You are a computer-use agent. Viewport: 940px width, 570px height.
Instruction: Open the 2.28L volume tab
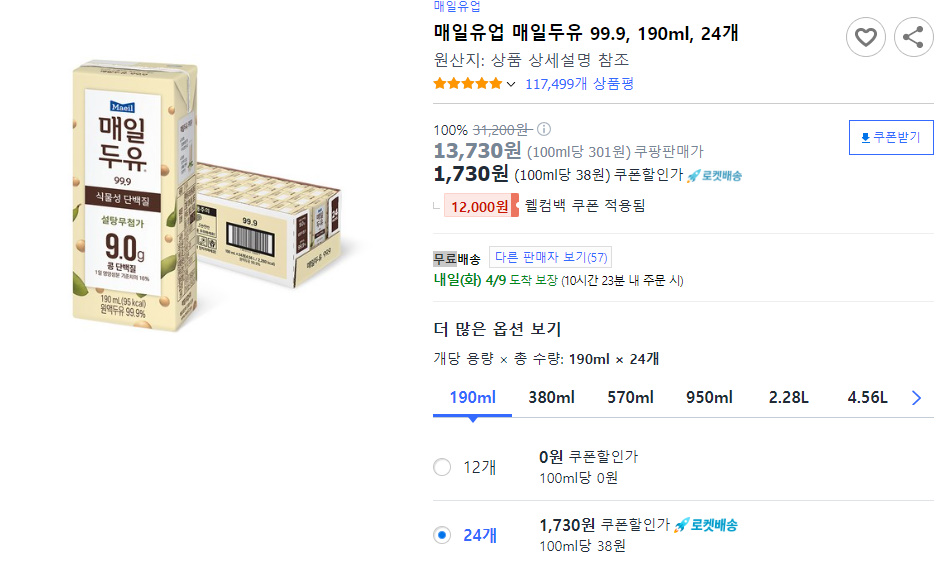788,397
